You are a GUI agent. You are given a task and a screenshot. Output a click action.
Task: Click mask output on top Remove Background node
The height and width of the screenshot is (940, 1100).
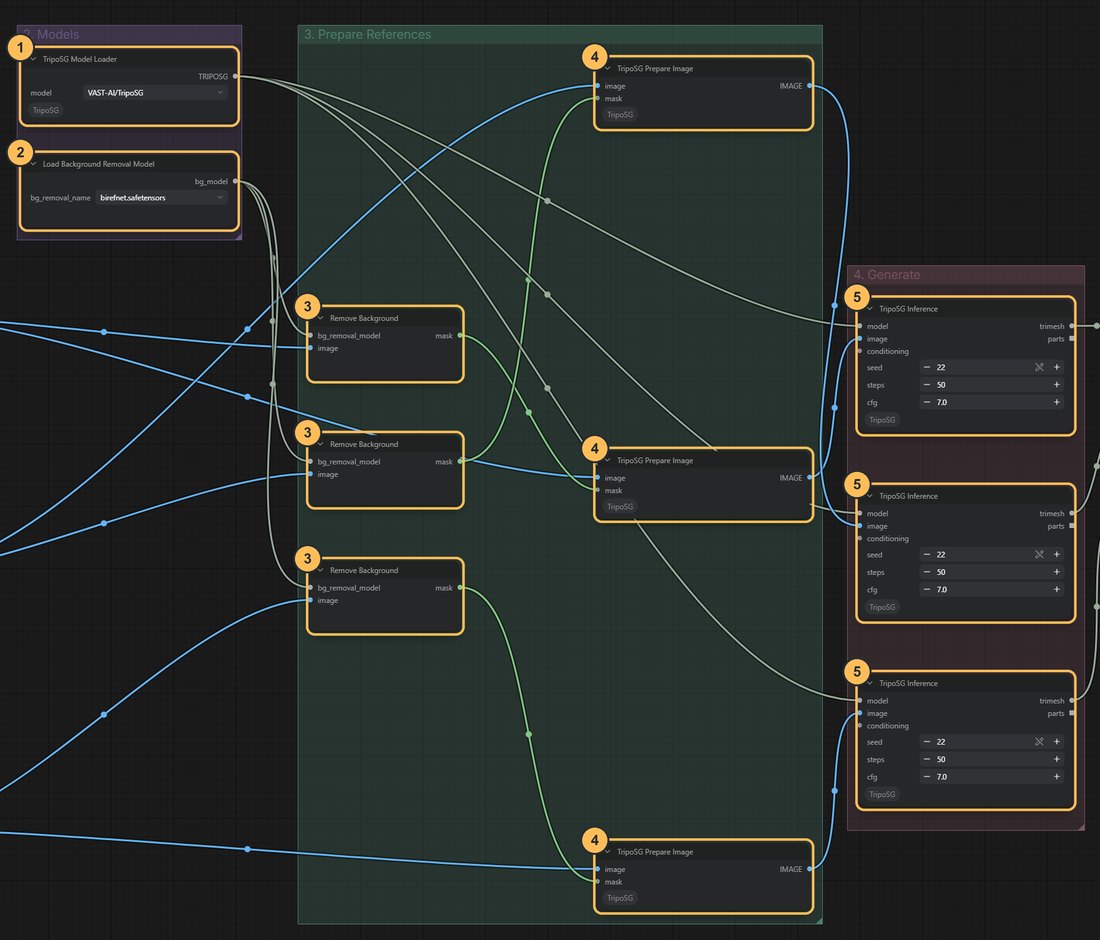coord(460,336)
